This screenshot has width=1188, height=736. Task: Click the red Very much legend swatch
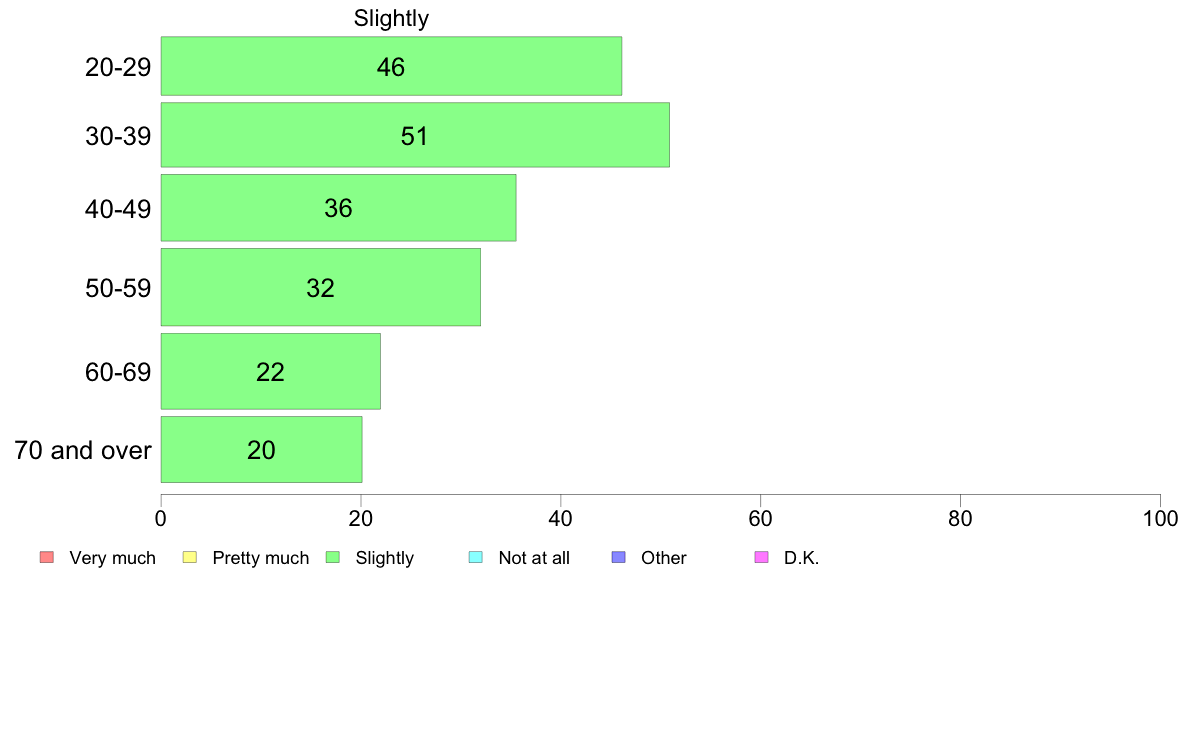(46, 557)
